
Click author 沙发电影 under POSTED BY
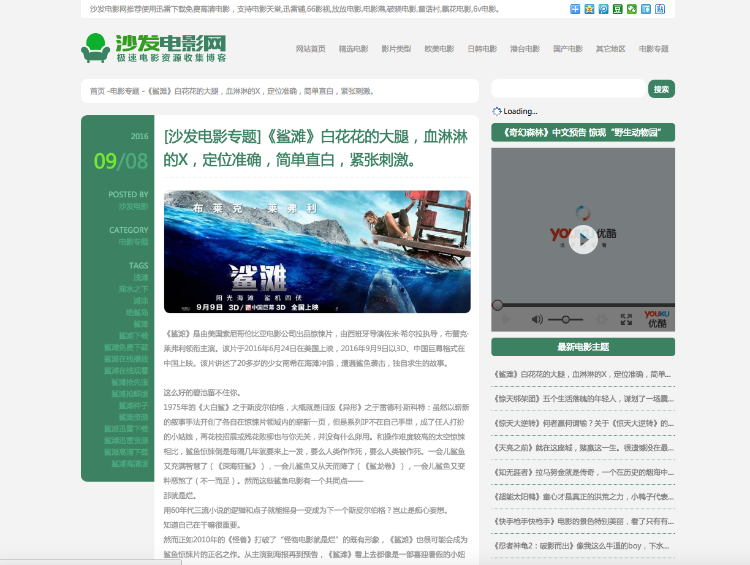[133, 206]
